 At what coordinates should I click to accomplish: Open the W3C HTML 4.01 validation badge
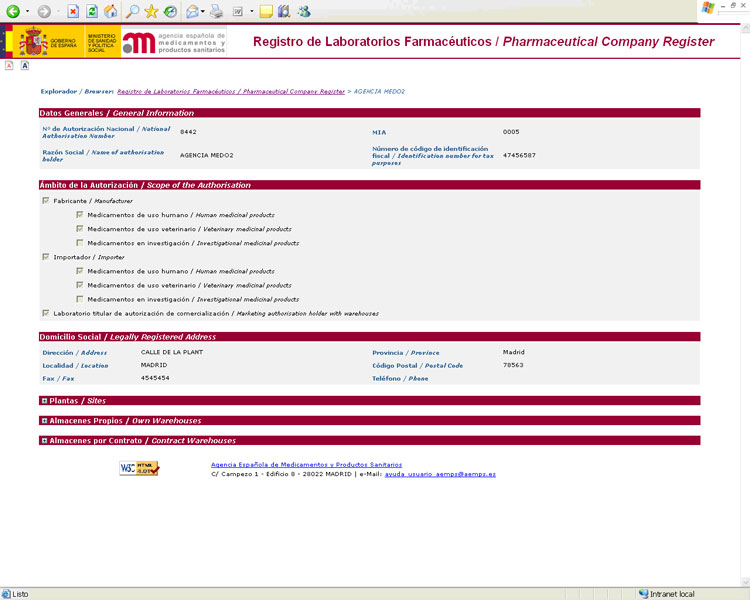(x=139, y=468)
